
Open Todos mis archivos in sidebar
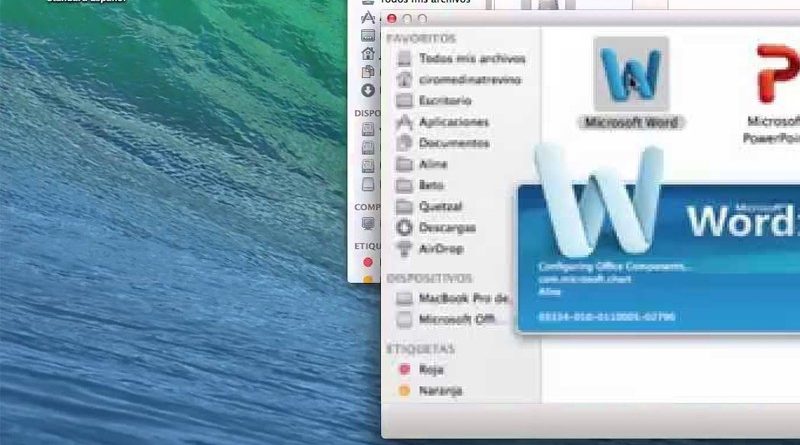point(456,59)
